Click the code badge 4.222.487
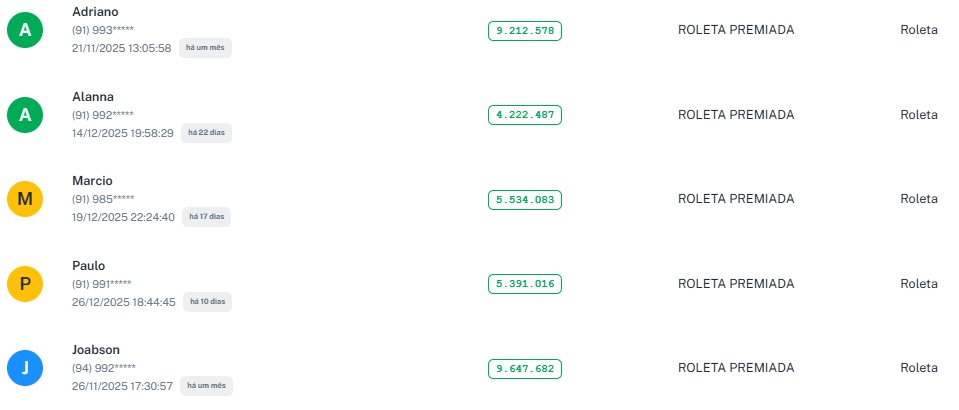Image resolution: width=959 pixels, height=410 pixels. pyautogui.click(x=525, y=115)
